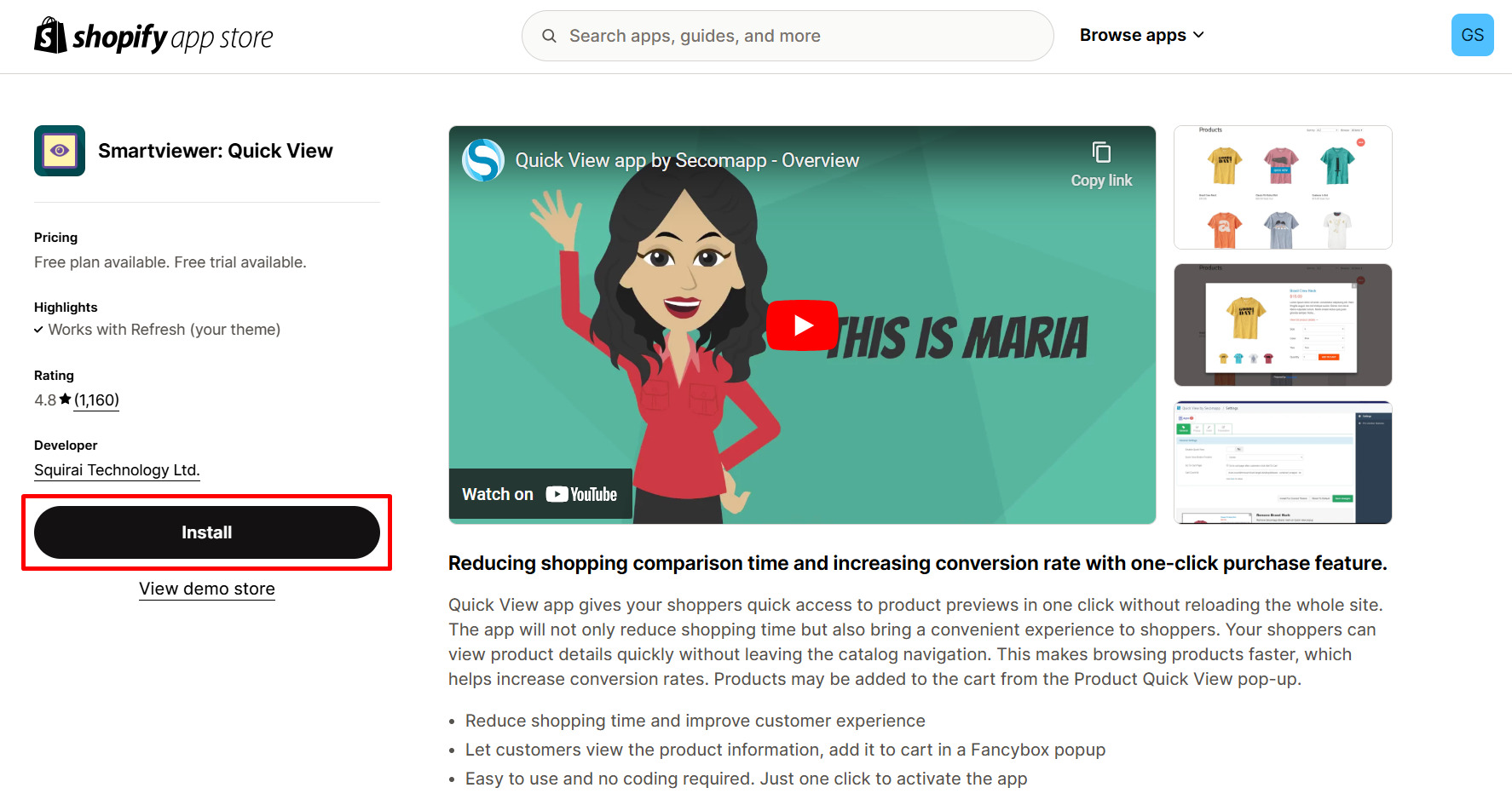This screenshot has width=1512, height=805.
Task: Click the YouTube logo in Watch on
Action: coord(581,494)
